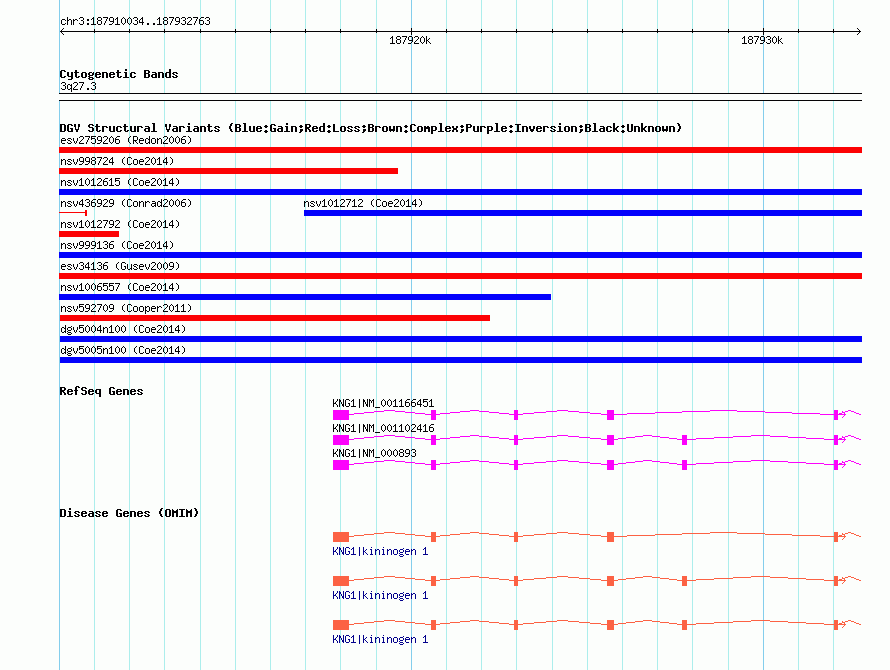Open the KNG1|NM_001166451 transcript label
Image resolution: width=890 pixels, height=670 pixels.
[383, 403]
